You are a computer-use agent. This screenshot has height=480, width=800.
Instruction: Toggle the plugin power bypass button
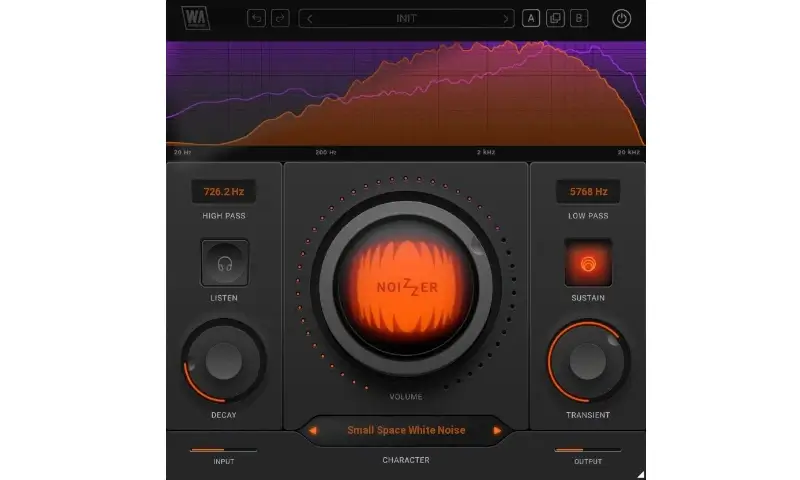coord(622,18)
